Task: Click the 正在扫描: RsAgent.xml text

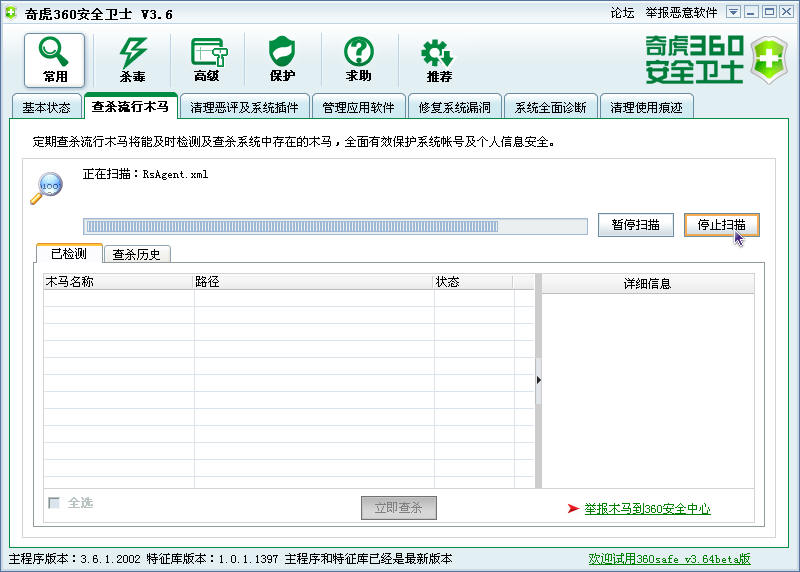Action: point(145,175)
